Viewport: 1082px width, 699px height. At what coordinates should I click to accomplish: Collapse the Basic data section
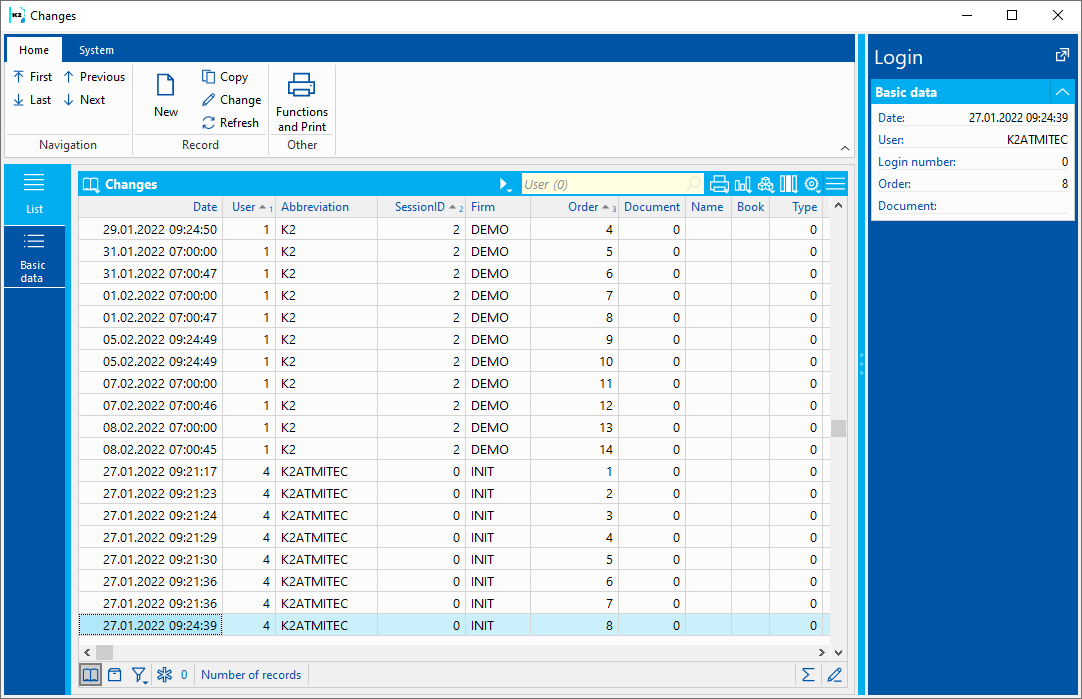[x=1062, y=92]
